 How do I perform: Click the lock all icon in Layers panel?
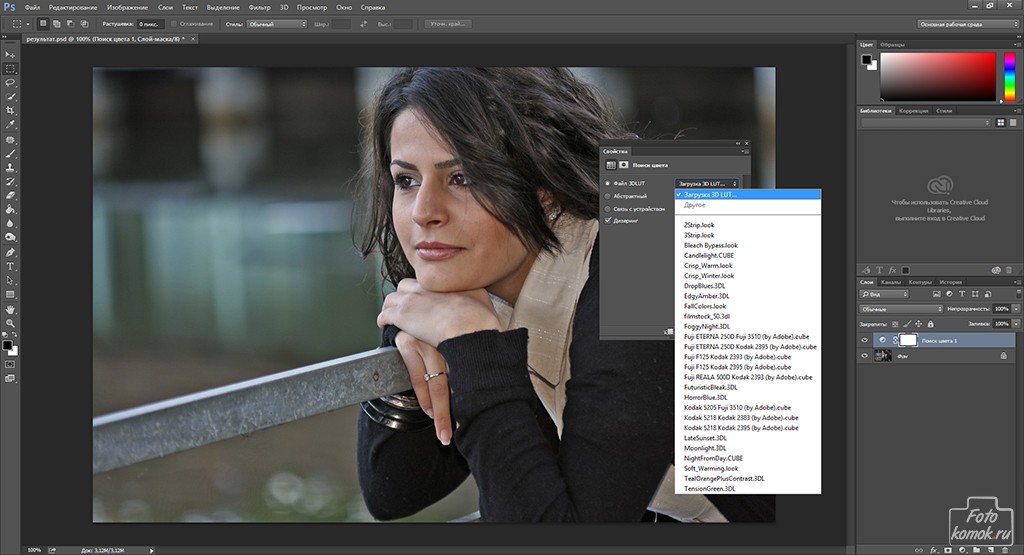click(929, 324)
